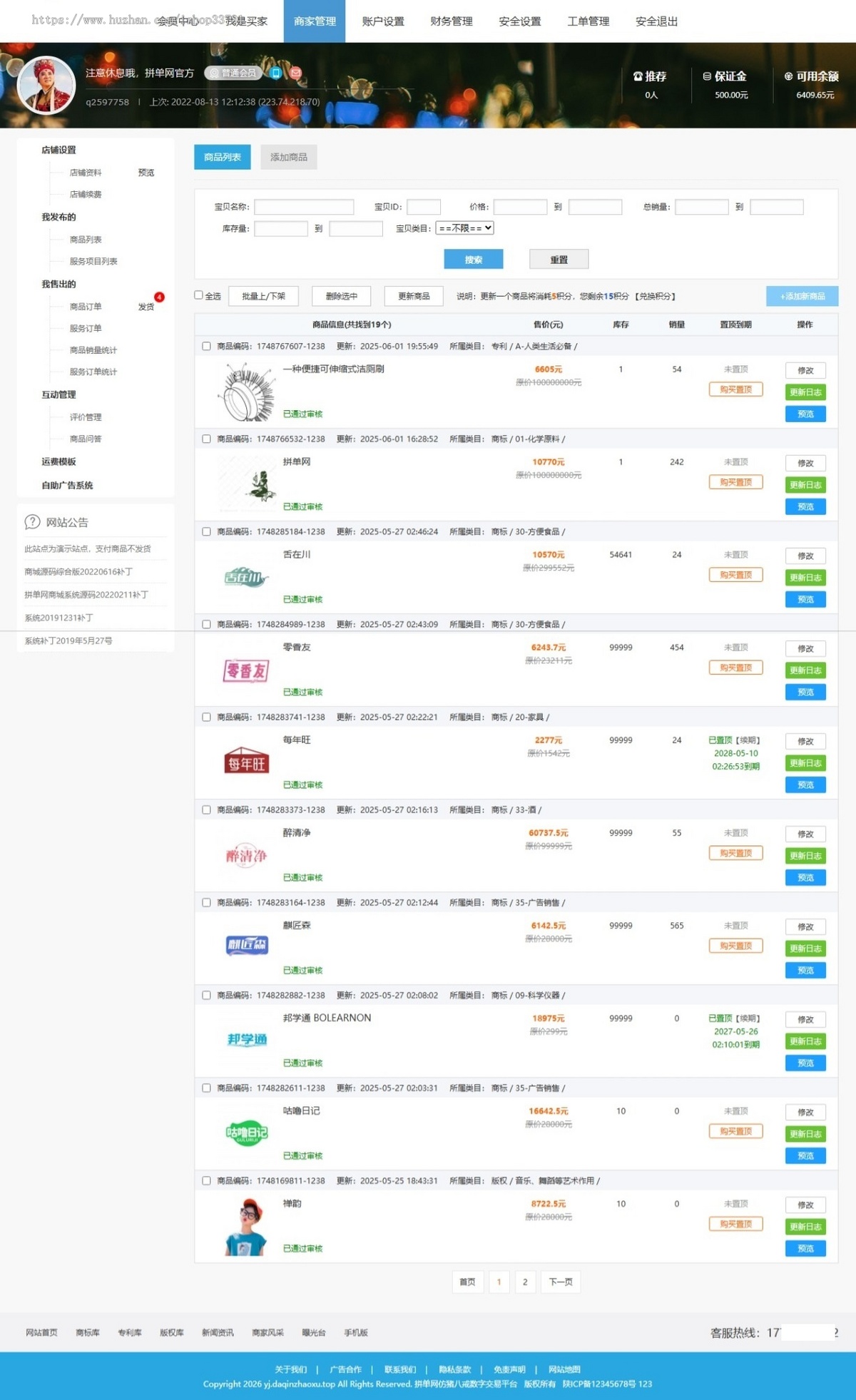
Task: Focus the minimum 总销量 input field
Action: (702, 207)
